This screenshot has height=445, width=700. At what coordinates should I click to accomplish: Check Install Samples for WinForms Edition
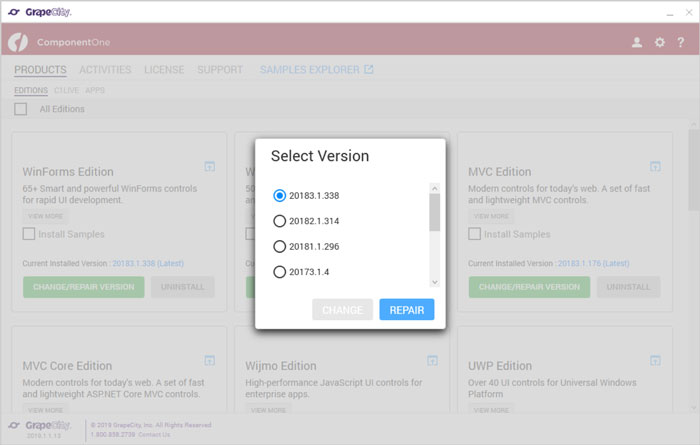(x=29, y=234)
